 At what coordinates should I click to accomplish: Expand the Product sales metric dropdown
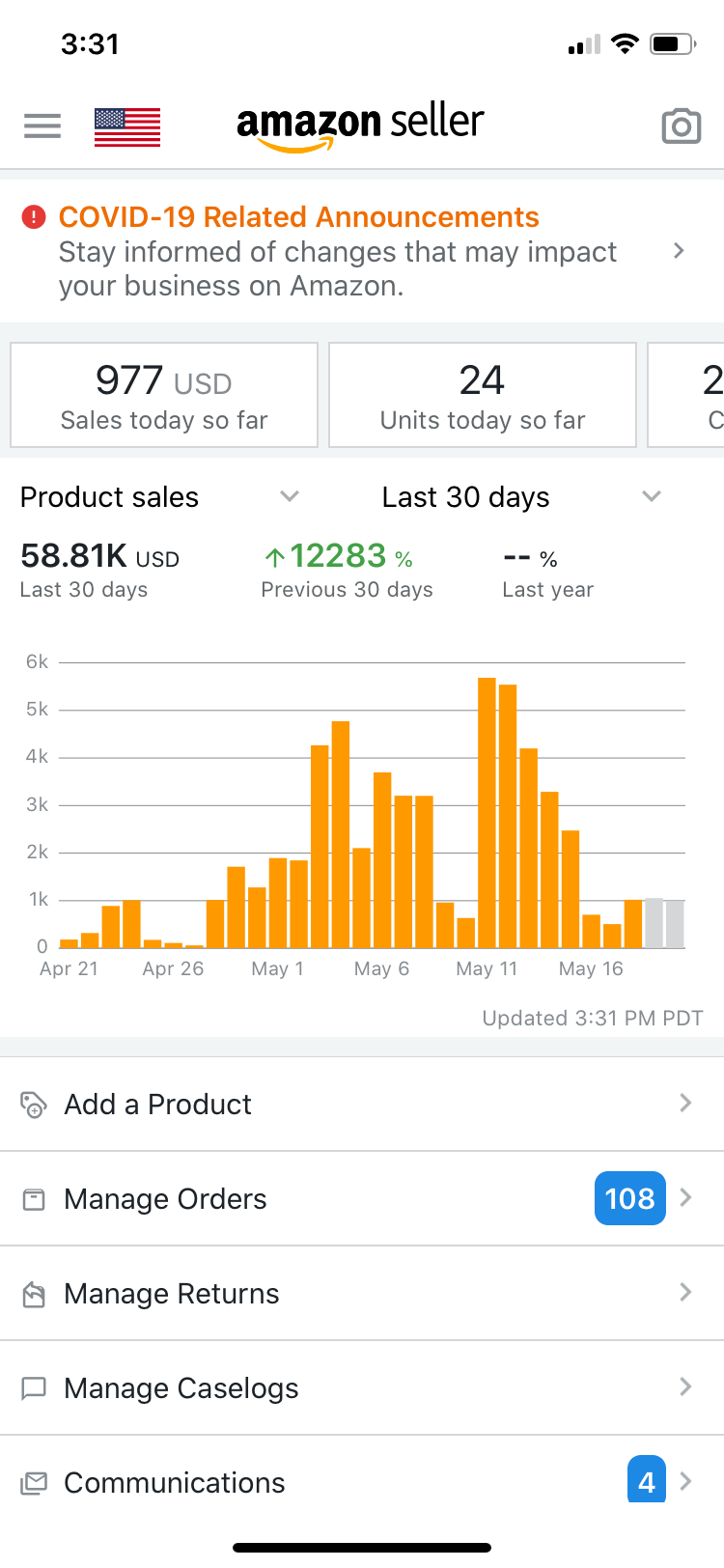point(289,496)
